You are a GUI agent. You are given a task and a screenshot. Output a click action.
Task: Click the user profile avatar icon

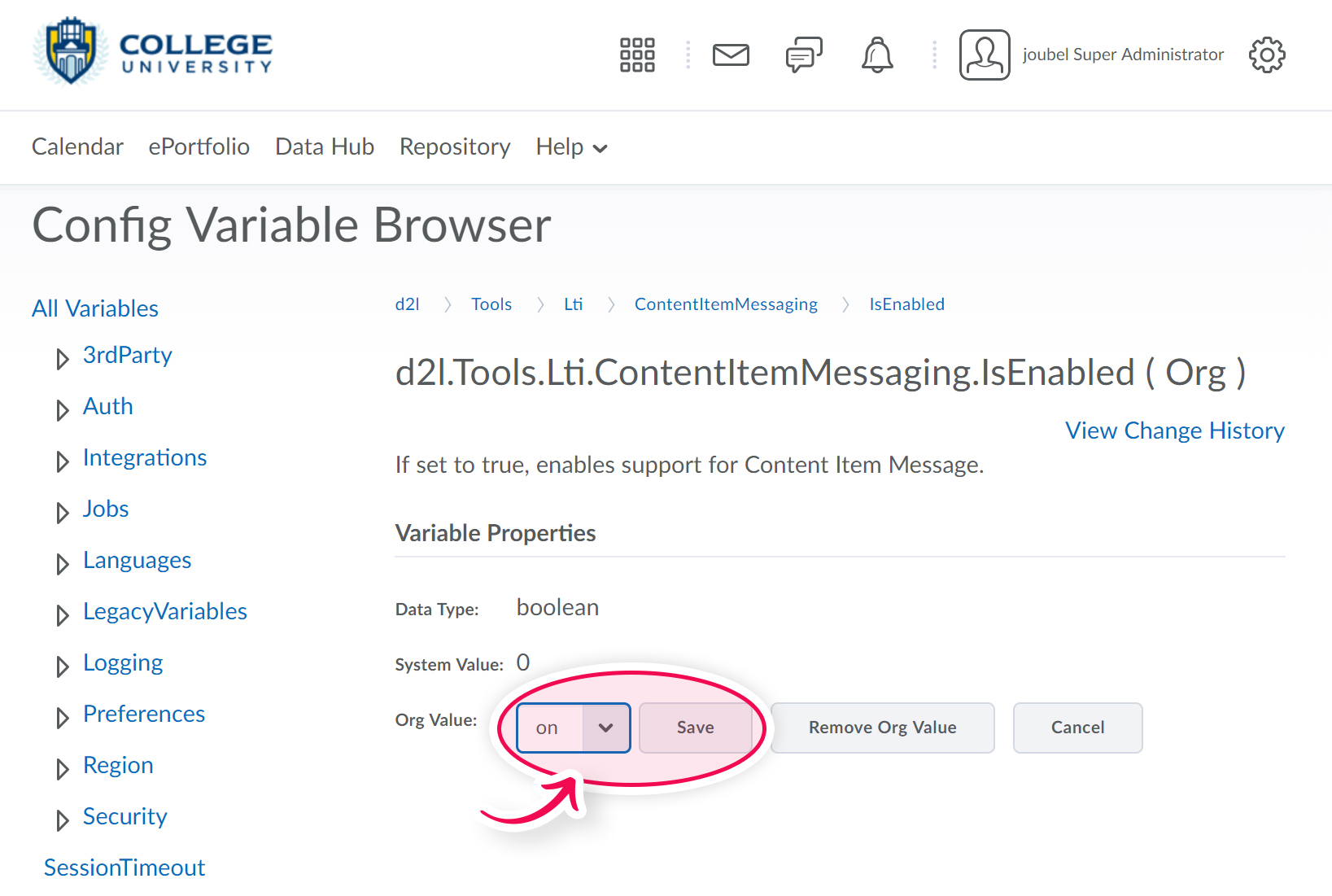(985, 55)
